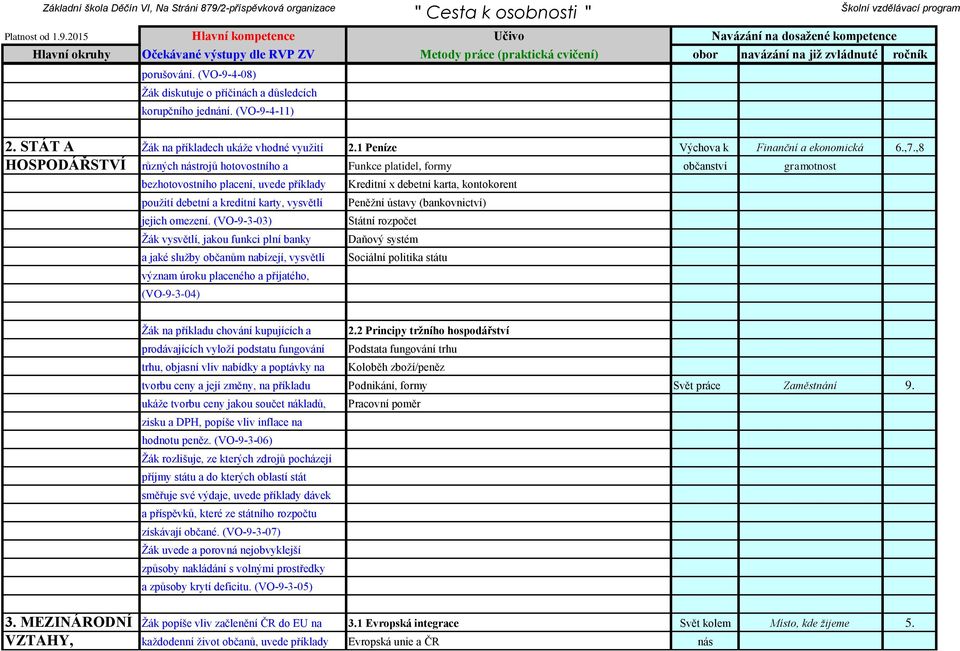
Task: Select 'Žák vysvětlí, jakou funkci plní banky'
Action: pos(243,239)
